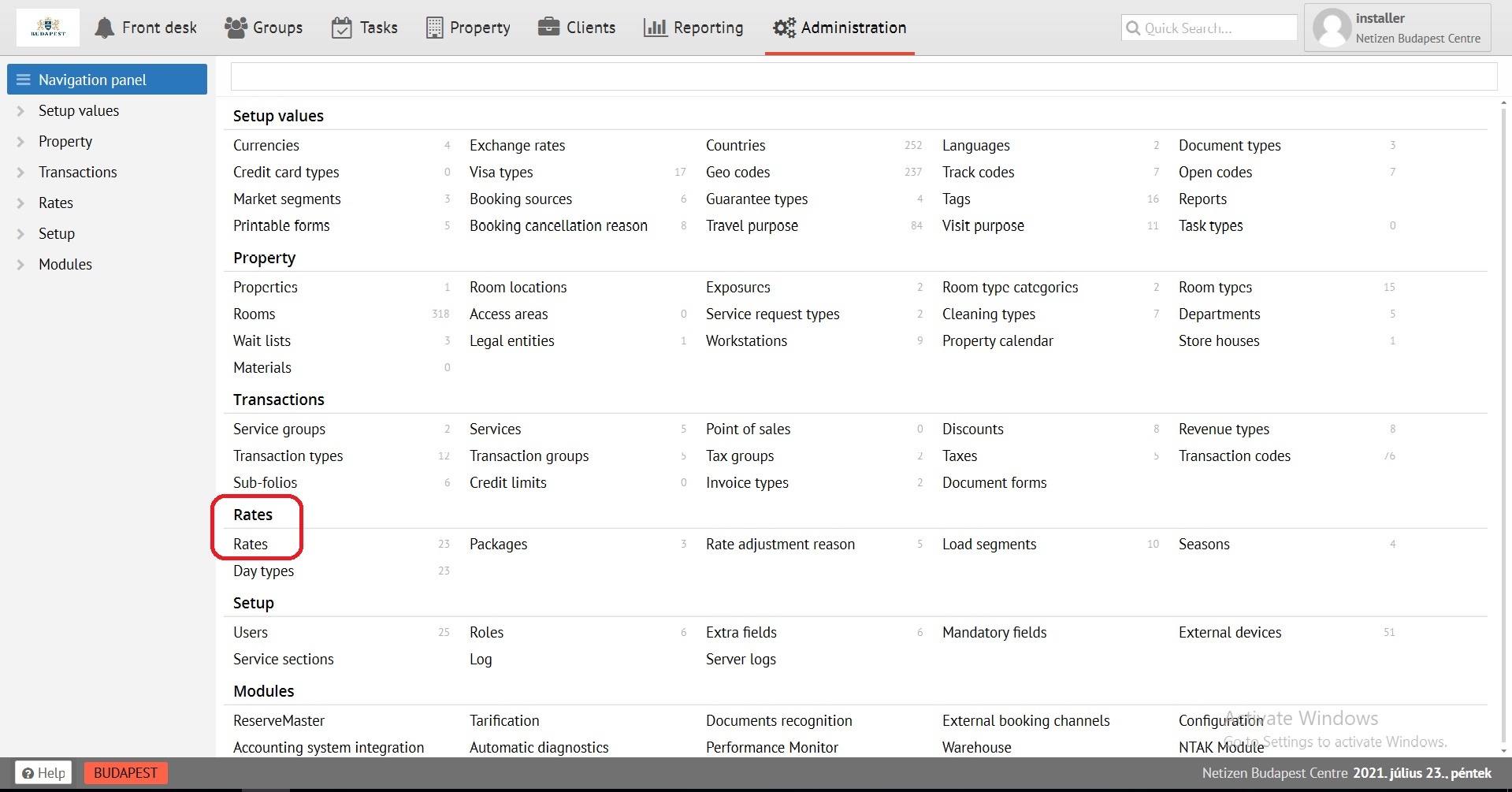The image size is (1512, 792).
Task: Open the Exchange rates link
Action: pos(517,146)
